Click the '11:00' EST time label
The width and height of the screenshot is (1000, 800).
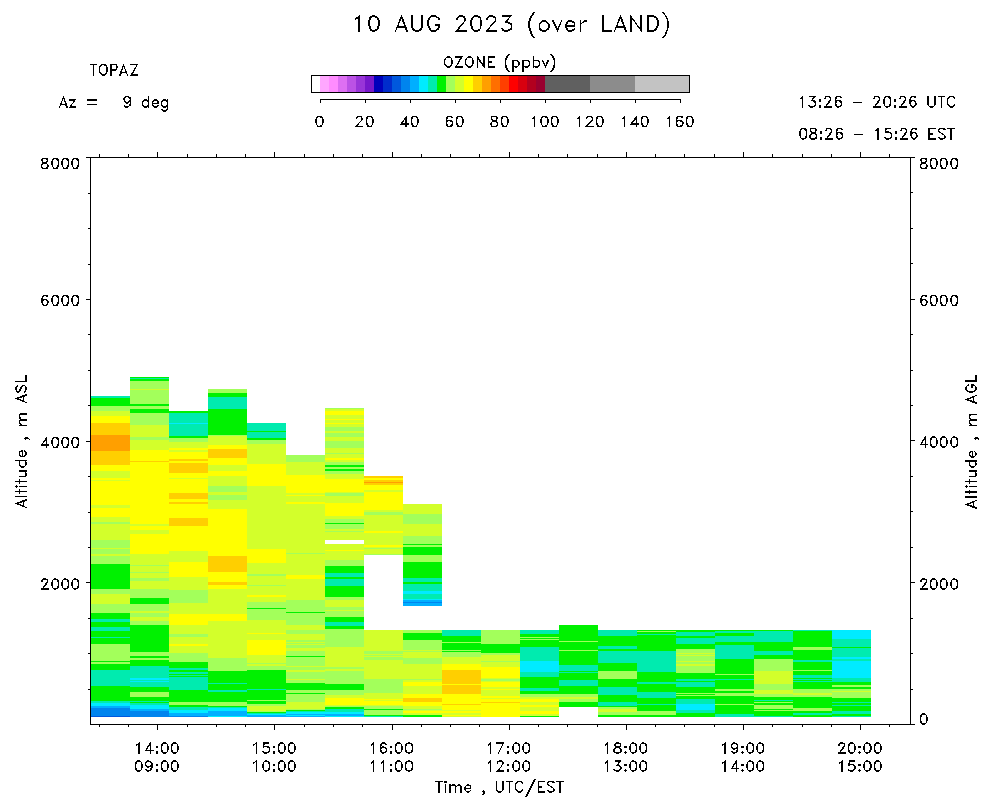[392, 766]
